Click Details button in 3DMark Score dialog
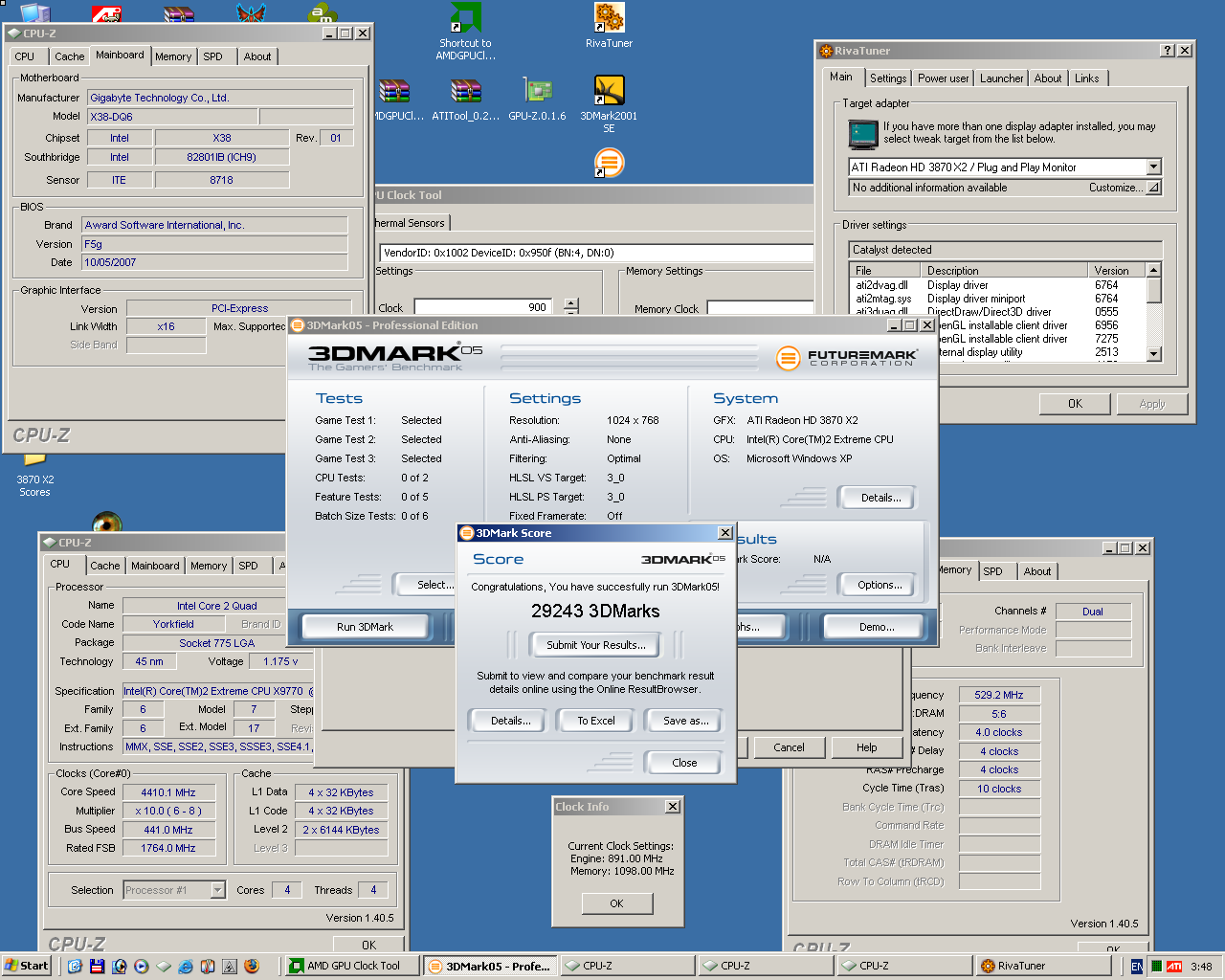Screen dimensions: 1225x980 click(510, 721)
